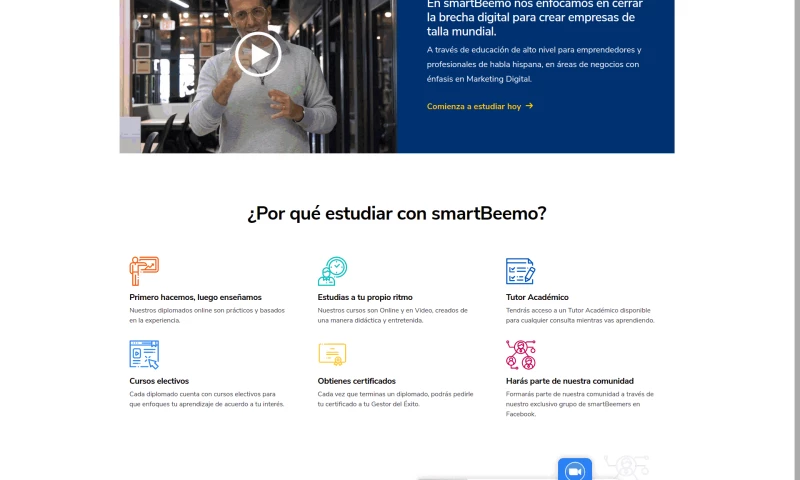This screenshot has height=480, width=800.
Task: Click the 'Cursos electivos' heading
Action: [159, 381]
